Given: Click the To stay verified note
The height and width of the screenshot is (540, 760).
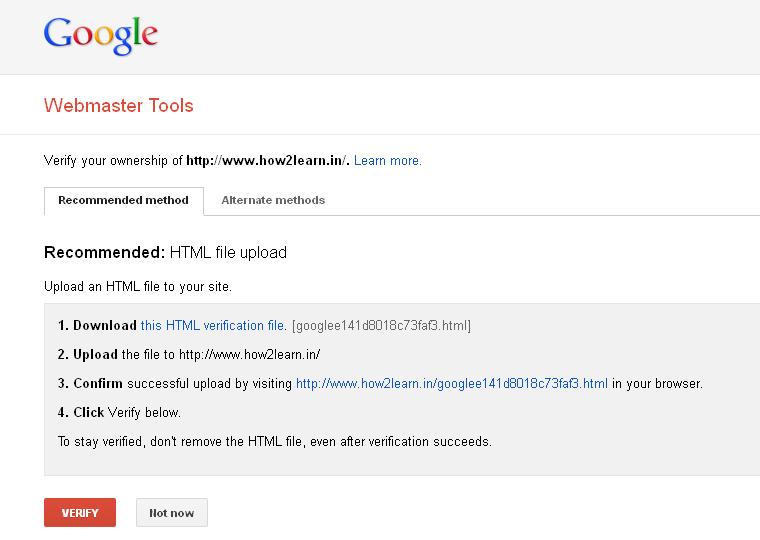Looking at the screenshot, I should pos(275,442).
